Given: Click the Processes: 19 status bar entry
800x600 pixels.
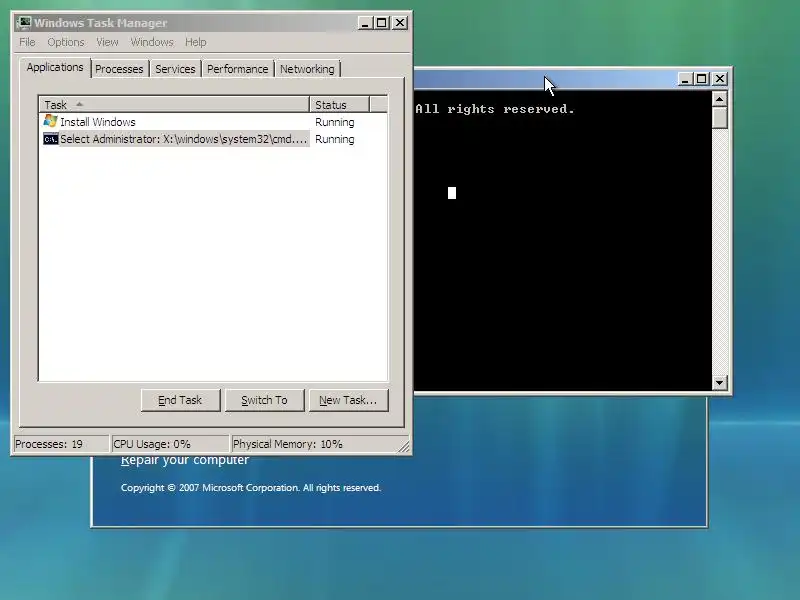Looking at the screenshot, I should pyautogui.click(x=61, y=444).
